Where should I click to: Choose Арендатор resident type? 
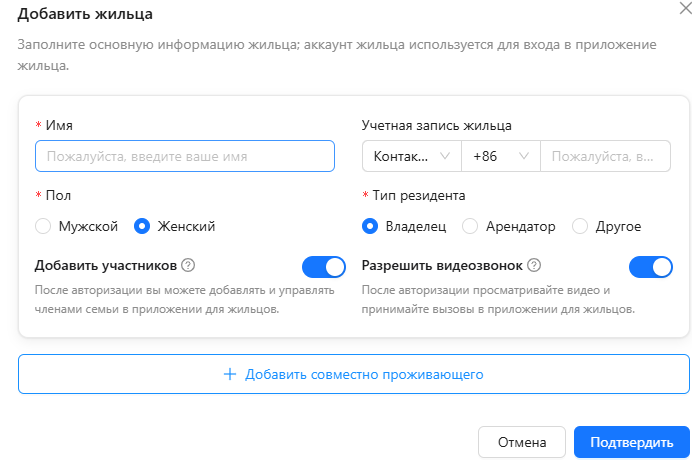[x=470, y=226]
